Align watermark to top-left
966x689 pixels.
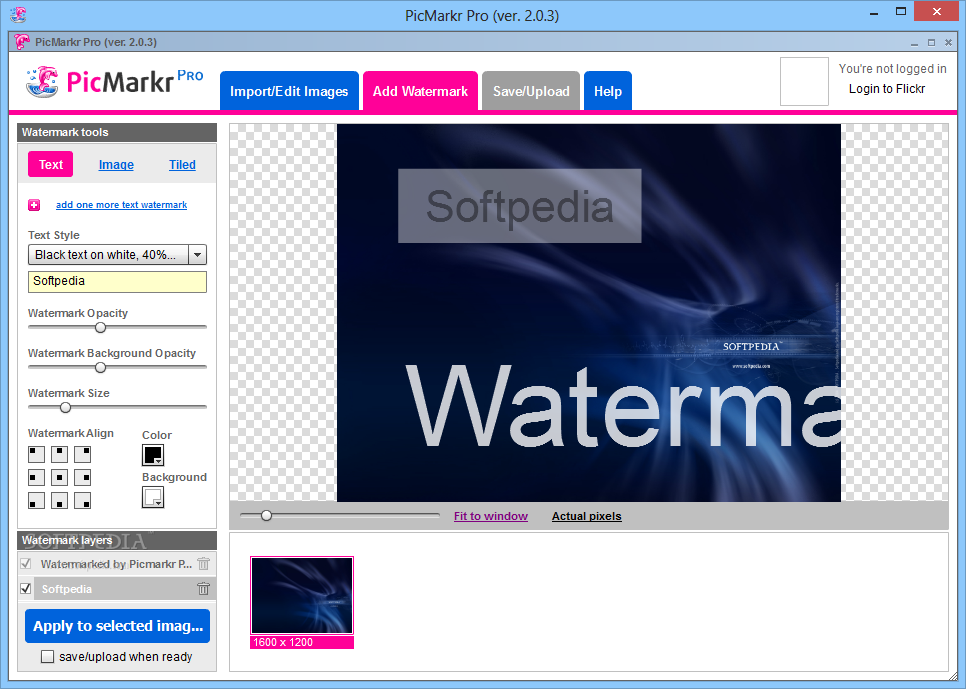(36, 454)
